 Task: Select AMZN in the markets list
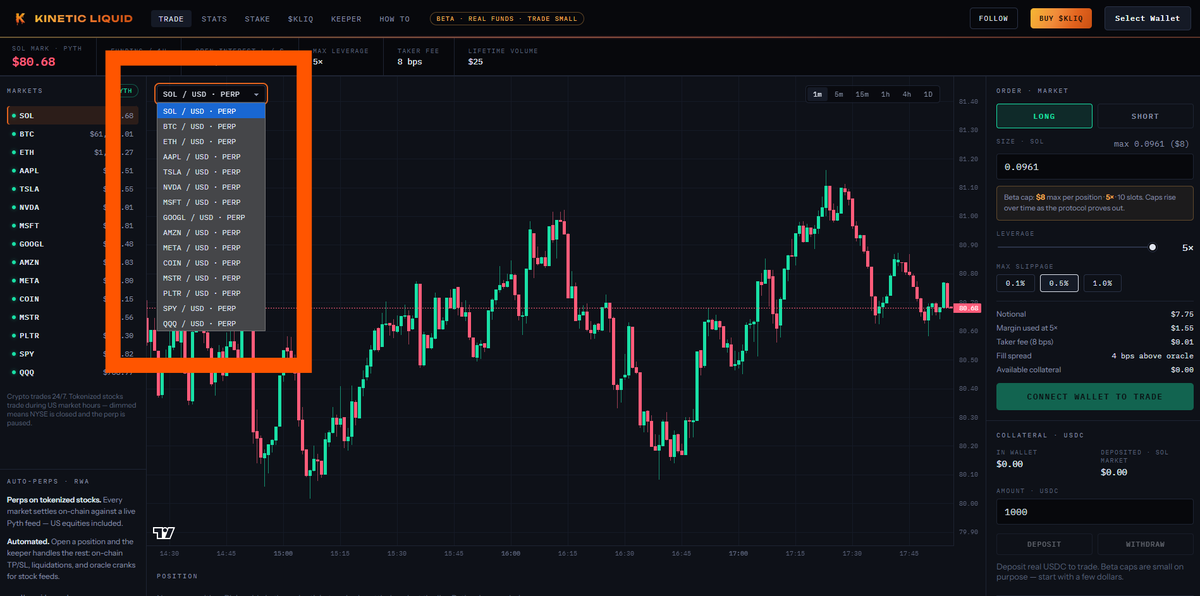(72, 262)
